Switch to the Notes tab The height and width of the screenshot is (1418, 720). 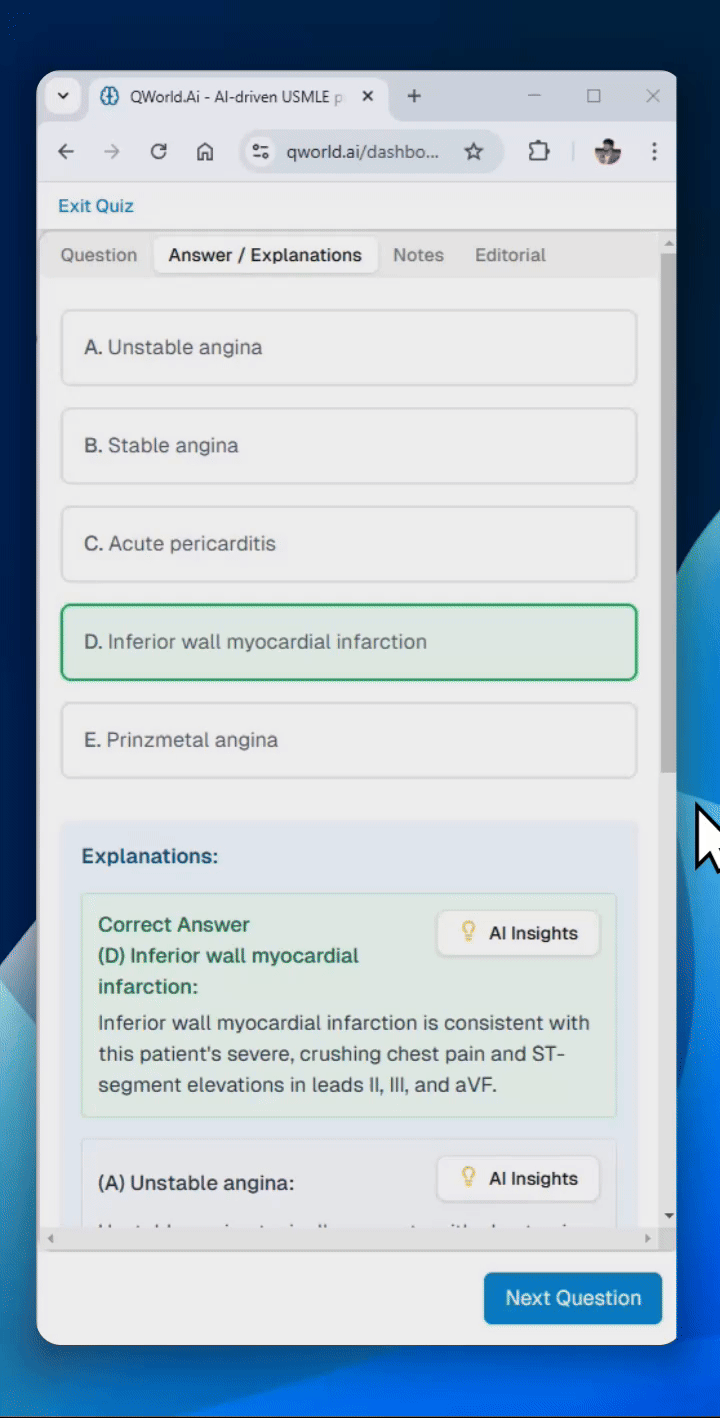coord(418,255)
